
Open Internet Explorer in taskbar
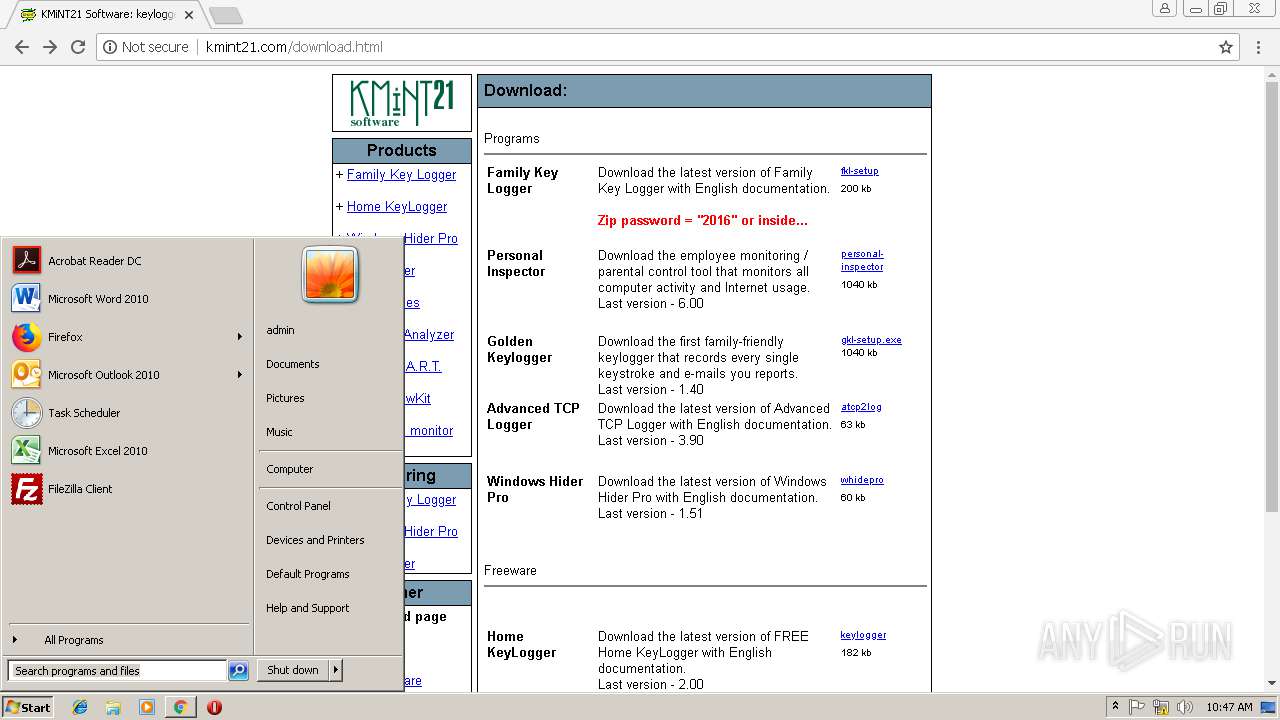80,707
